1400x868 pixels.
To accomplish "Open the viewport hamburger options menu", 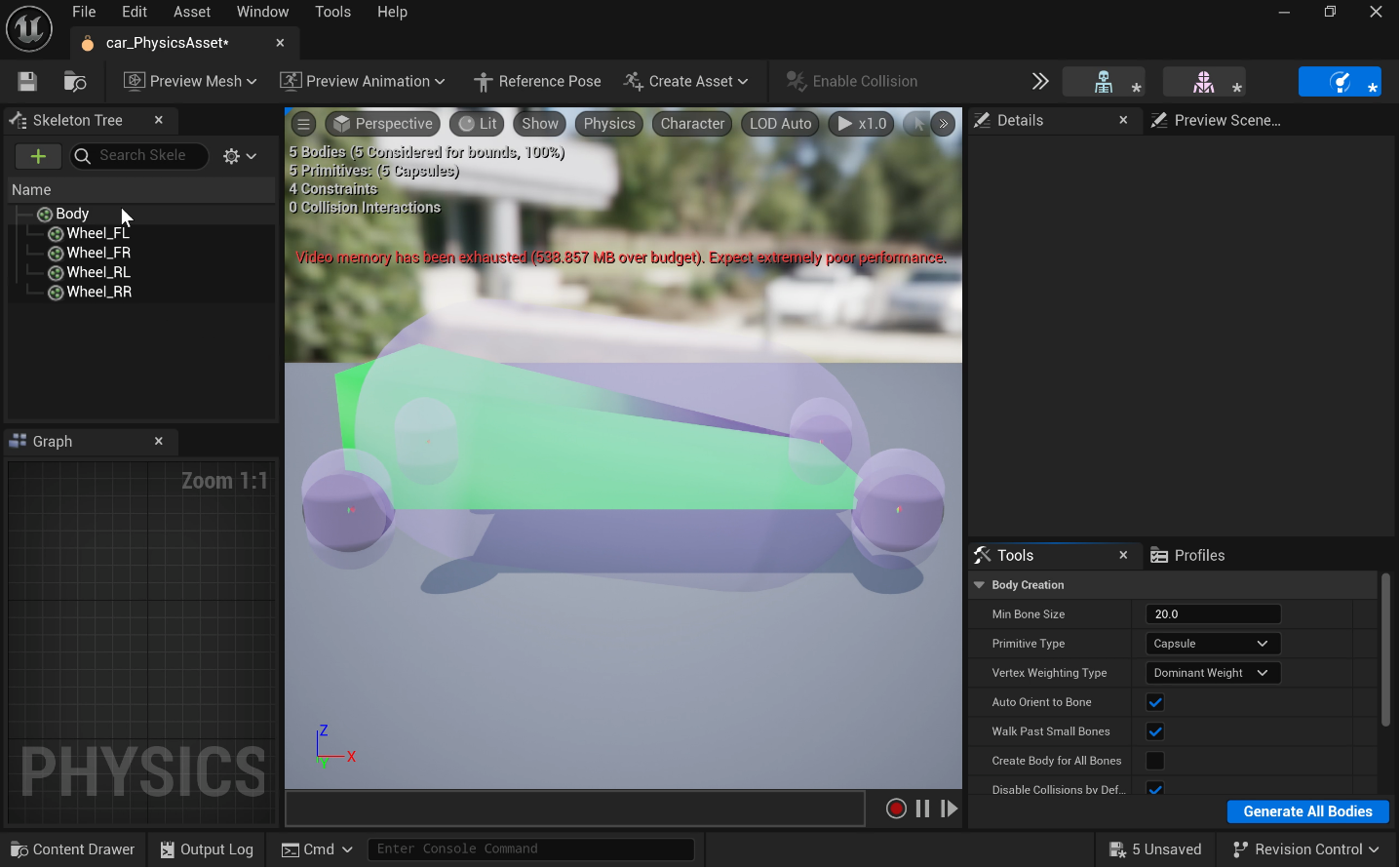I will pyautogui.click(x=304, y=124).
